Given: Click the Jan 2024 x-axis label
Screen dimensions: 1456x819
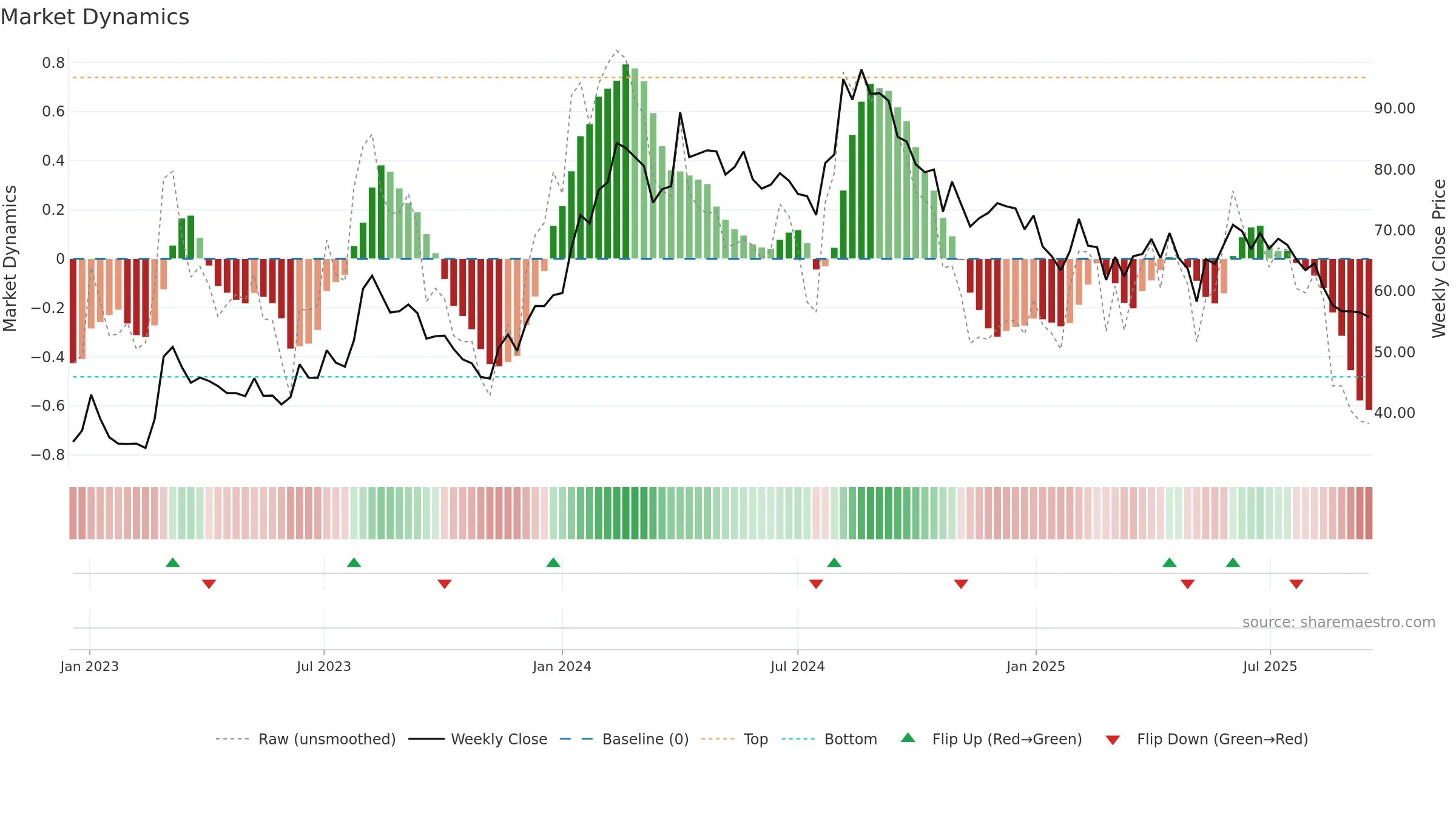Looking at the screenshot, I should point(562,666).
